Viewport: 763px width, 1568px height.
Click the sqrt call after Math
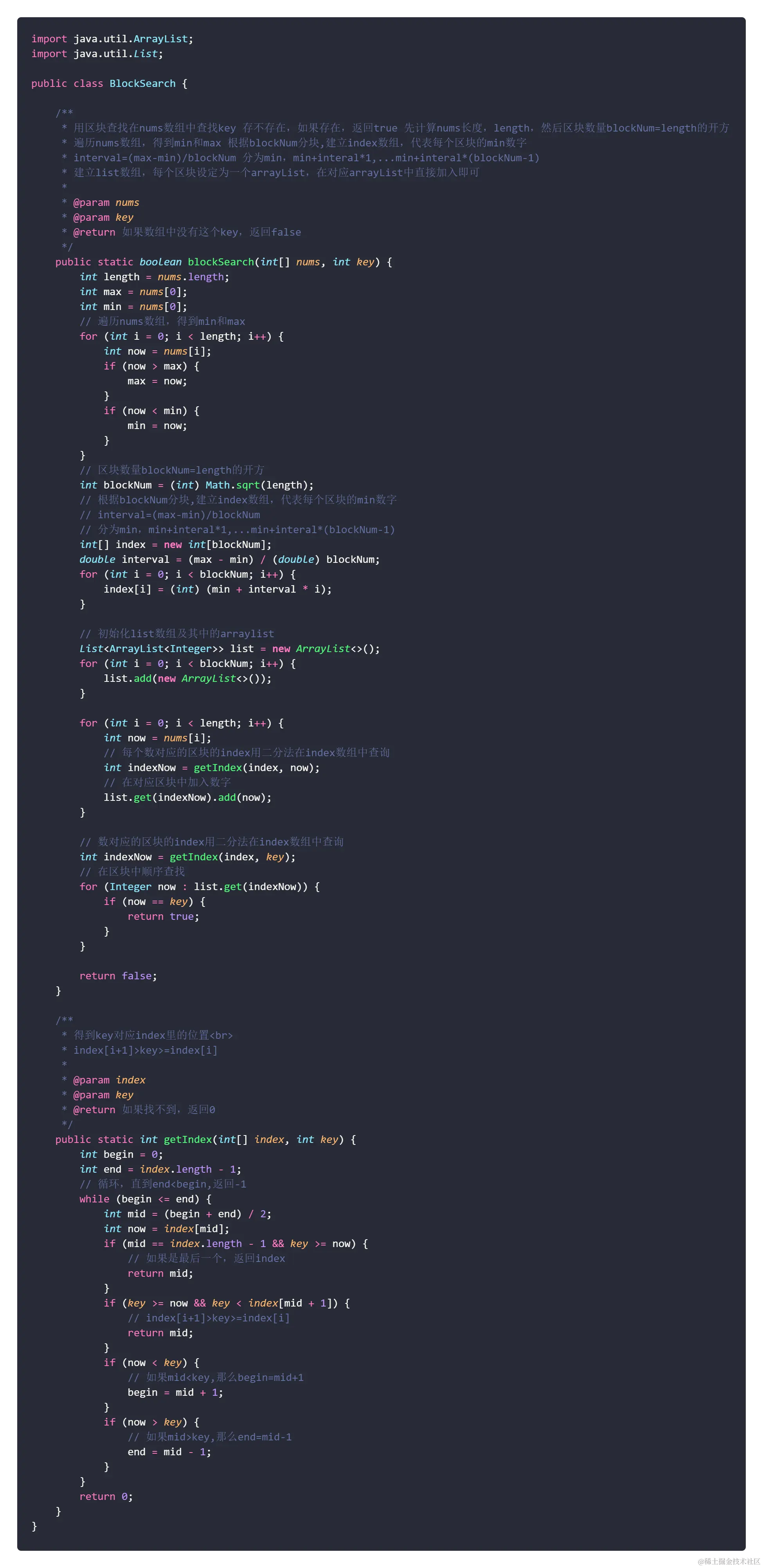248,485
